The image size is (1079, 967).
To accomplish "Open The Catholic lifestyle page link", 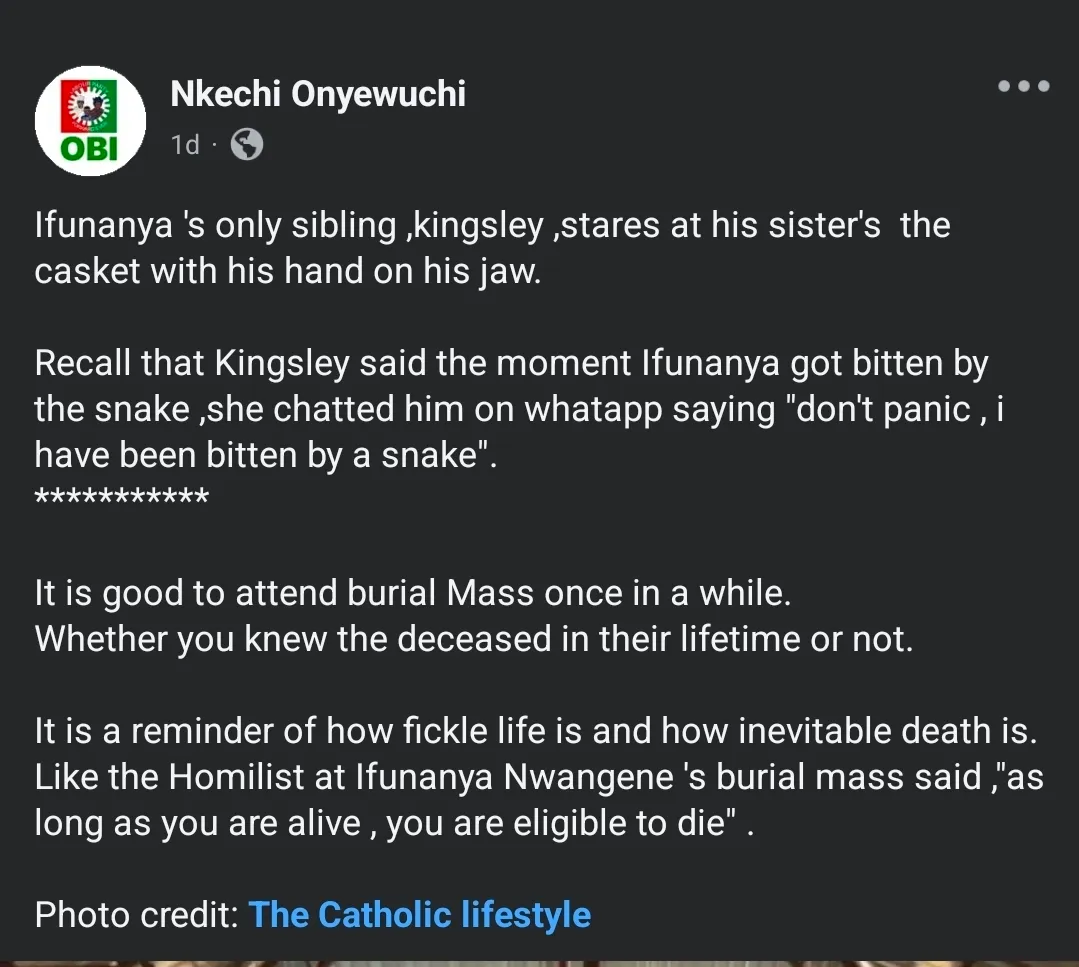I will (x=419, y=914).
